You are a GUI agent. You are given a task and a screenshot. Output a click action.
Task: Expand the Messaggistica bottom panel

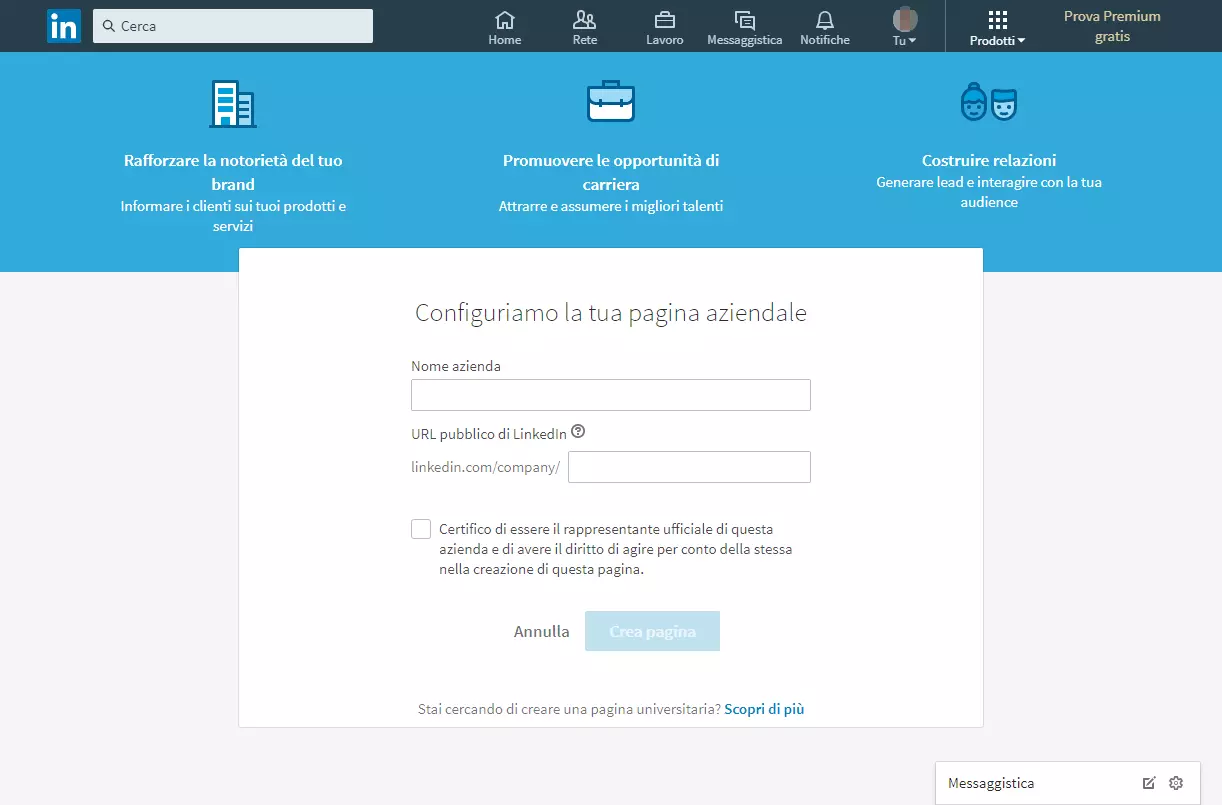pos(1070,783)
